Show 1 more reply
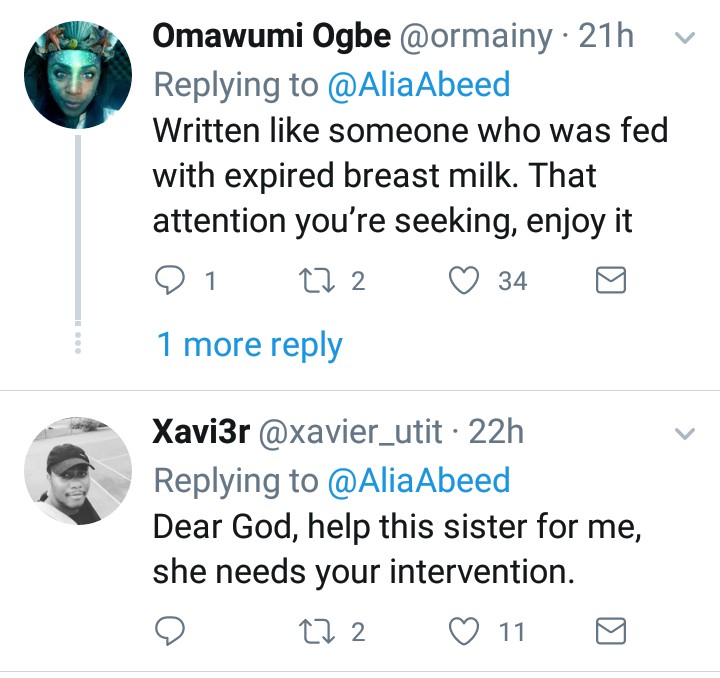 [249, 345]
